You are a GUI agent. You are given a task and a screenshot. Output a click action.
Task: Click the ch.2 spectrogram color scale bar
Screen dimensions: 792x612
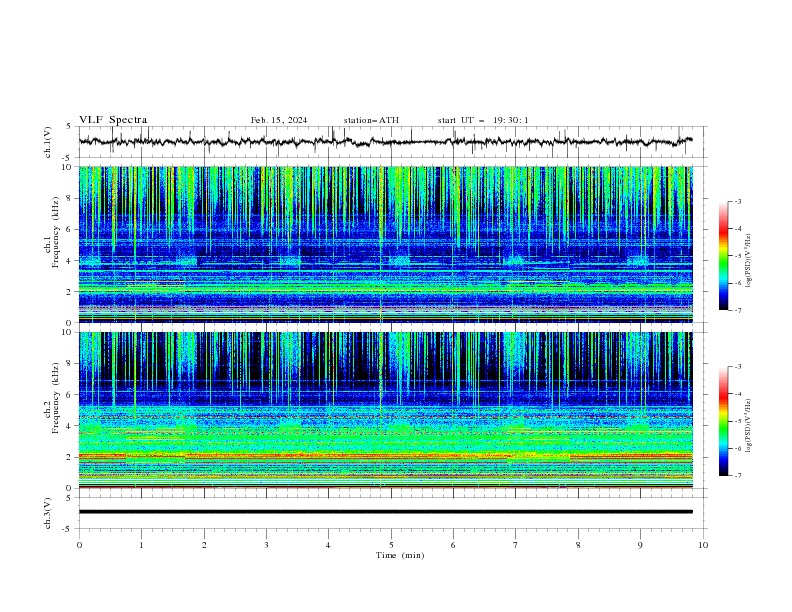(723, 421)
